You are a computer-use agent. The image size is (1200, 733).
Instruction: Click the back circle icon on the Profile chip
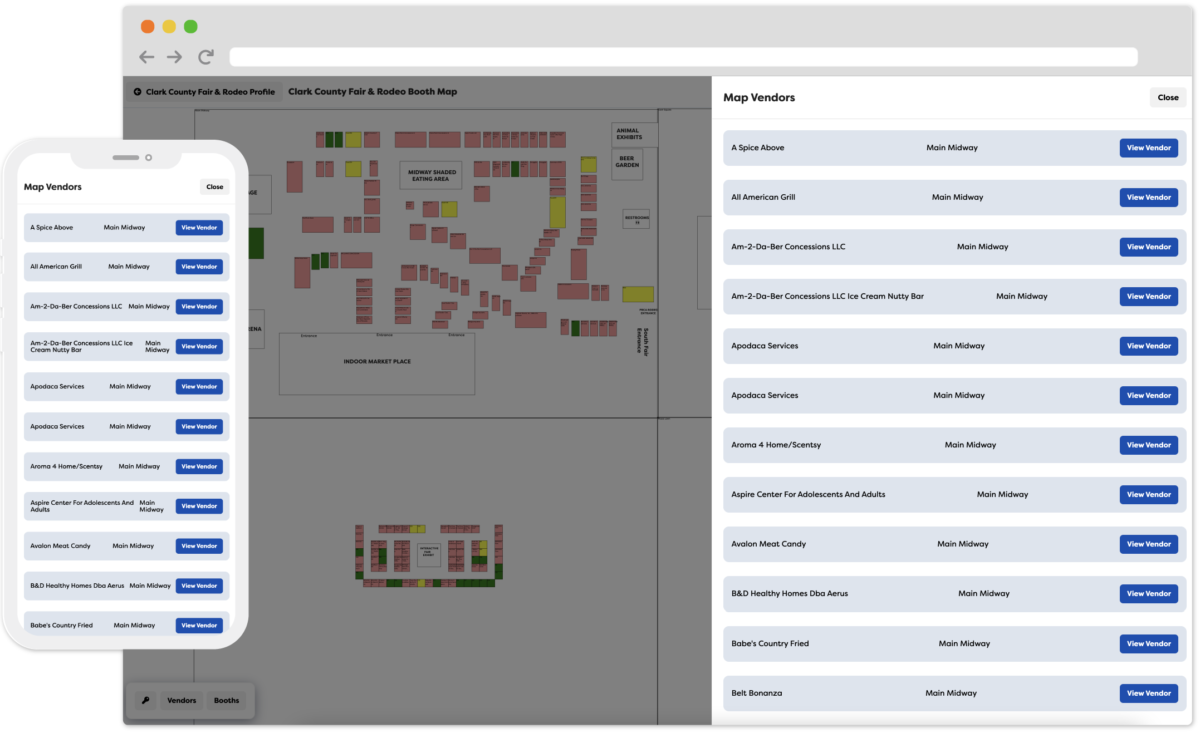(x=137, y=91)
